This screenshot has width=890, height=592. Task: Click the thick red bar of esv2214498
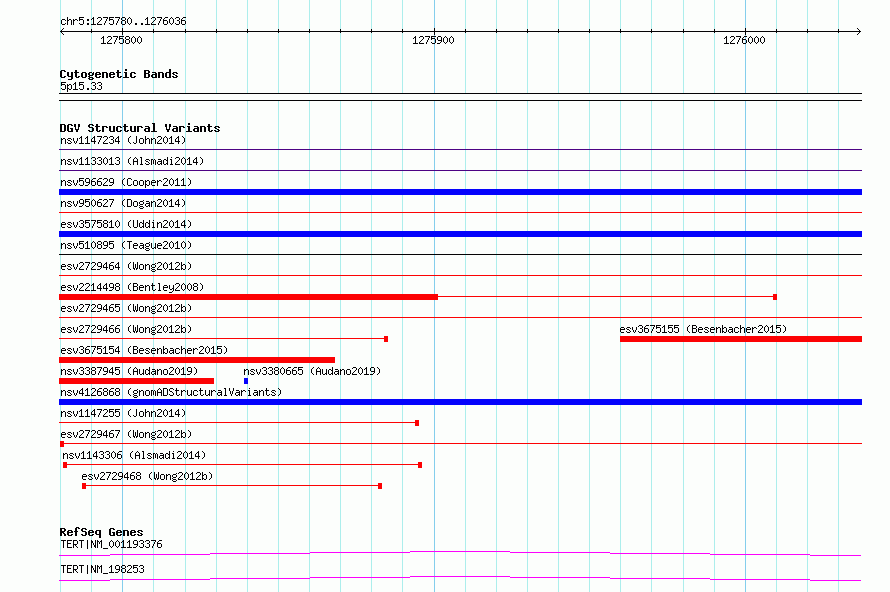[x=249, y=297]
